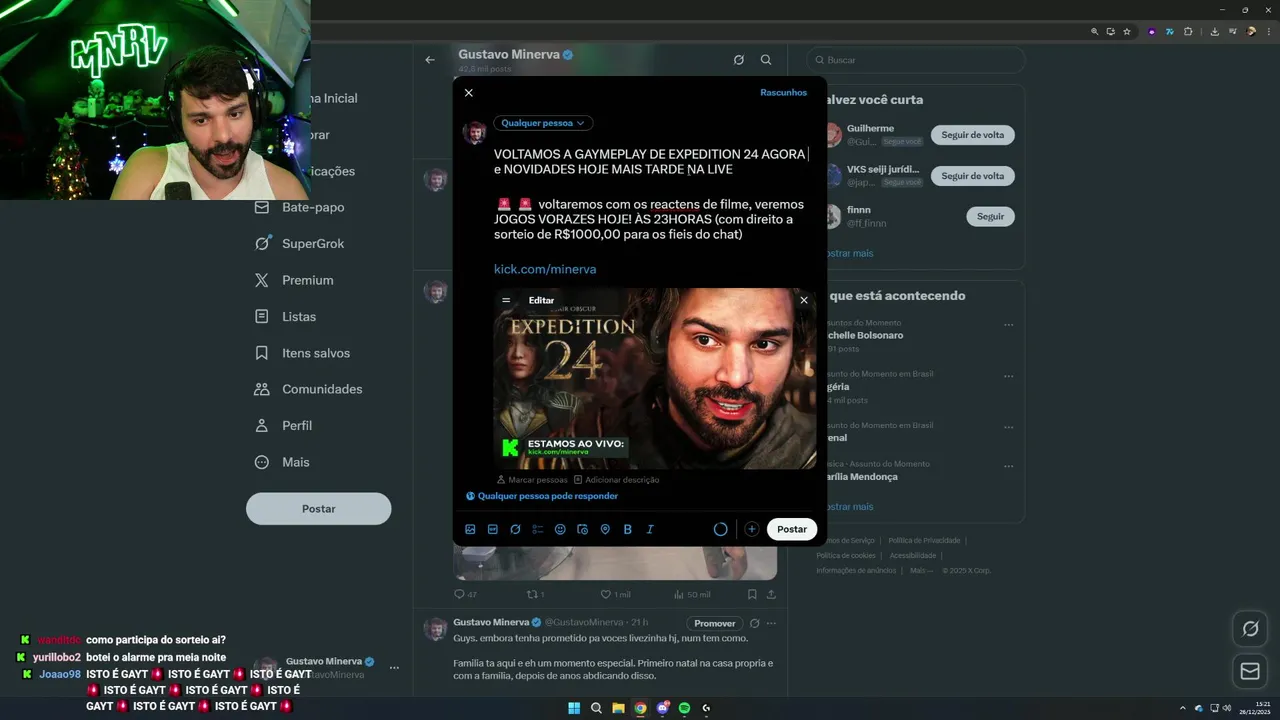Search the profile with magnifier icon
1280x720 pixels.
pyautogui.click(x=766, y=60)
